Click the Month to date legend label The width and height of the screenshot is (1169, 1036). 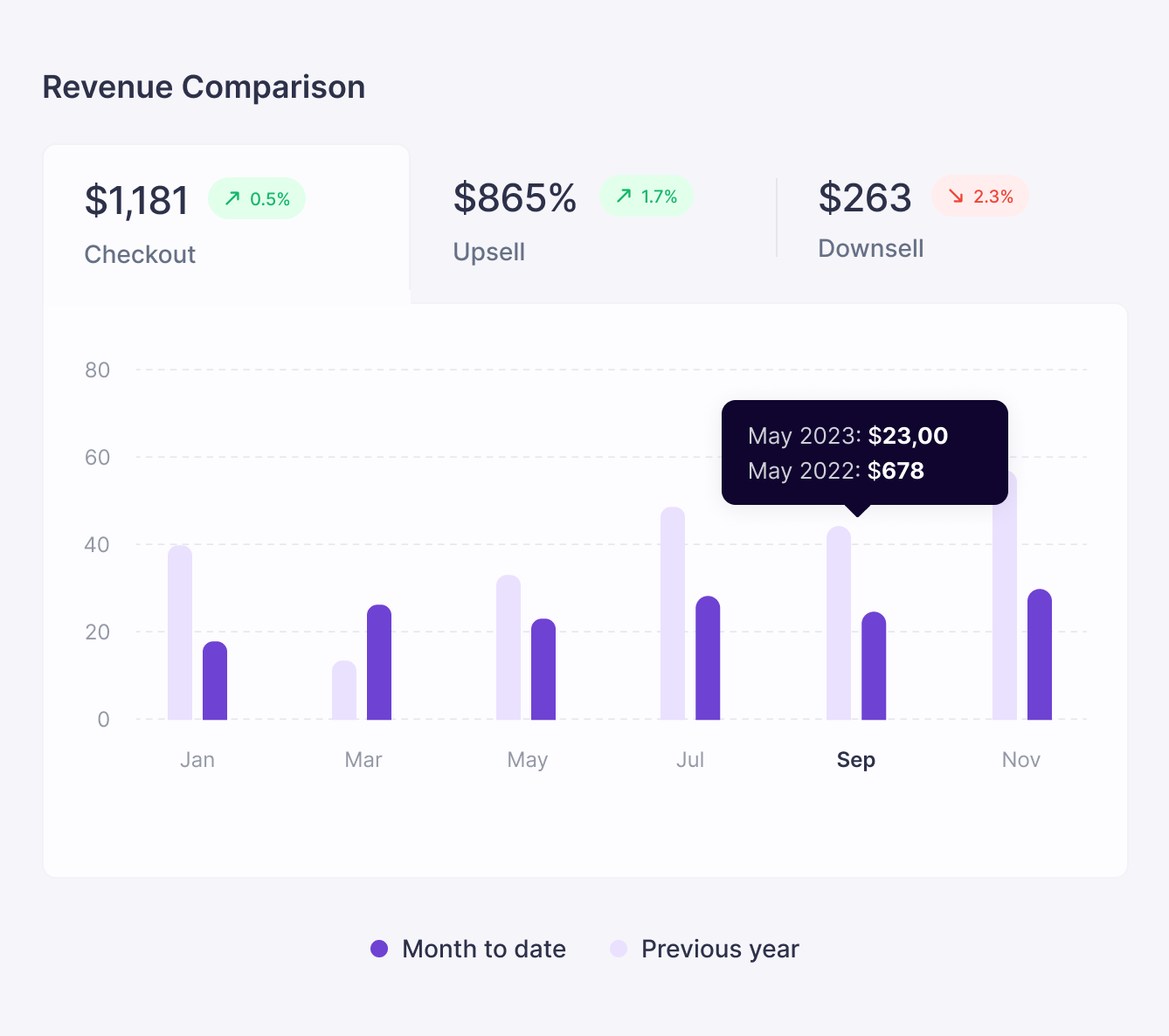[x=483, y=949]
